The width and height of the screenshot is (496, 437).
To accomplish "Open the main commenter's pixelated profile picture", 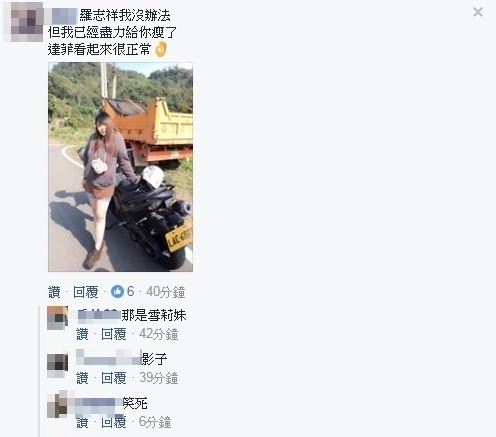I will pos(24,22).
